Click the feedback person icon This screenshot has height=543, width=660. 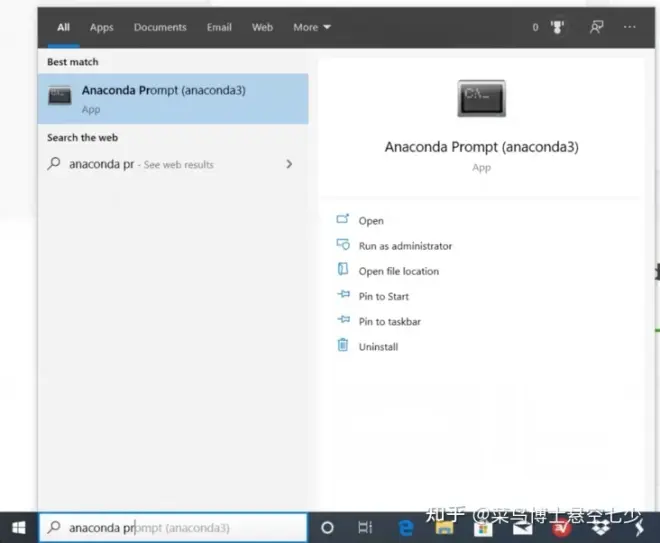596,27
